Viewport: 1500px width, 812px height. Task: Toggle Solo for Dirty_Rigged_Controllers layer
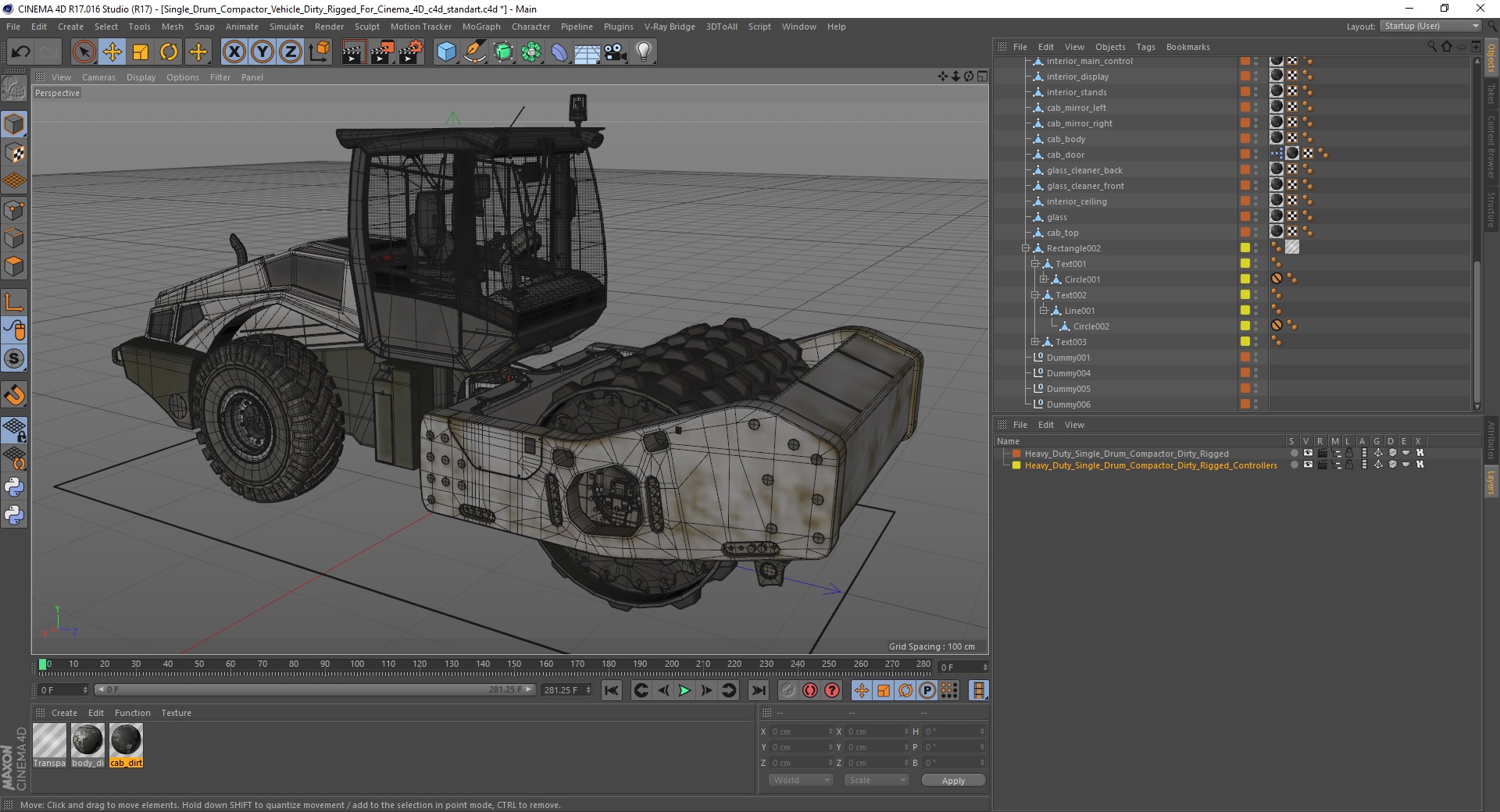pos(1294,465)
